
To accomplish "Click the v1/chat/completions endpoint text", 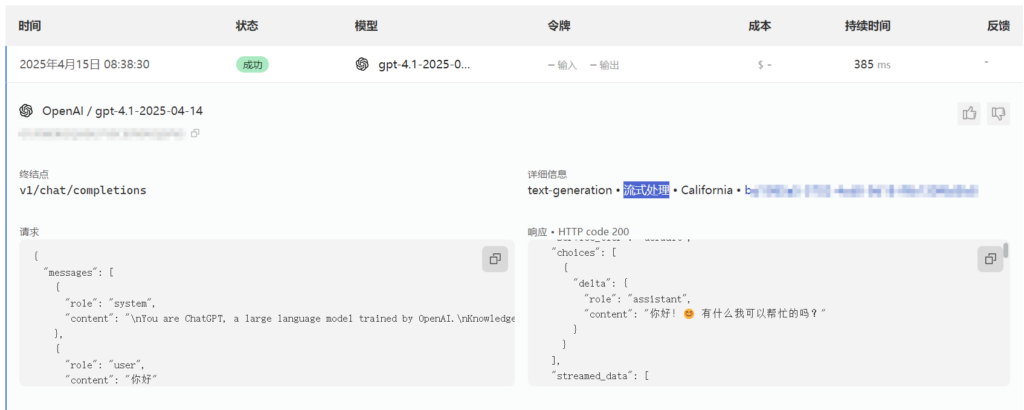I will 83,191.
